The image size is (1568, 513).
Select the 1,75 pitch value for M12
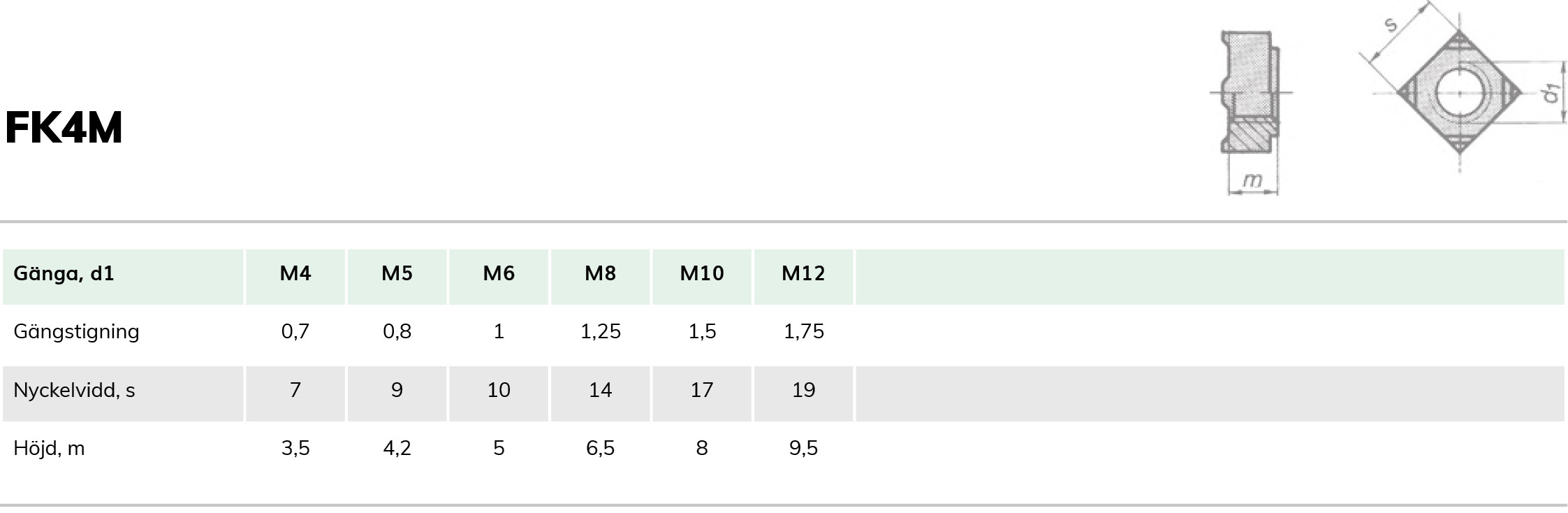click(804, 331)
